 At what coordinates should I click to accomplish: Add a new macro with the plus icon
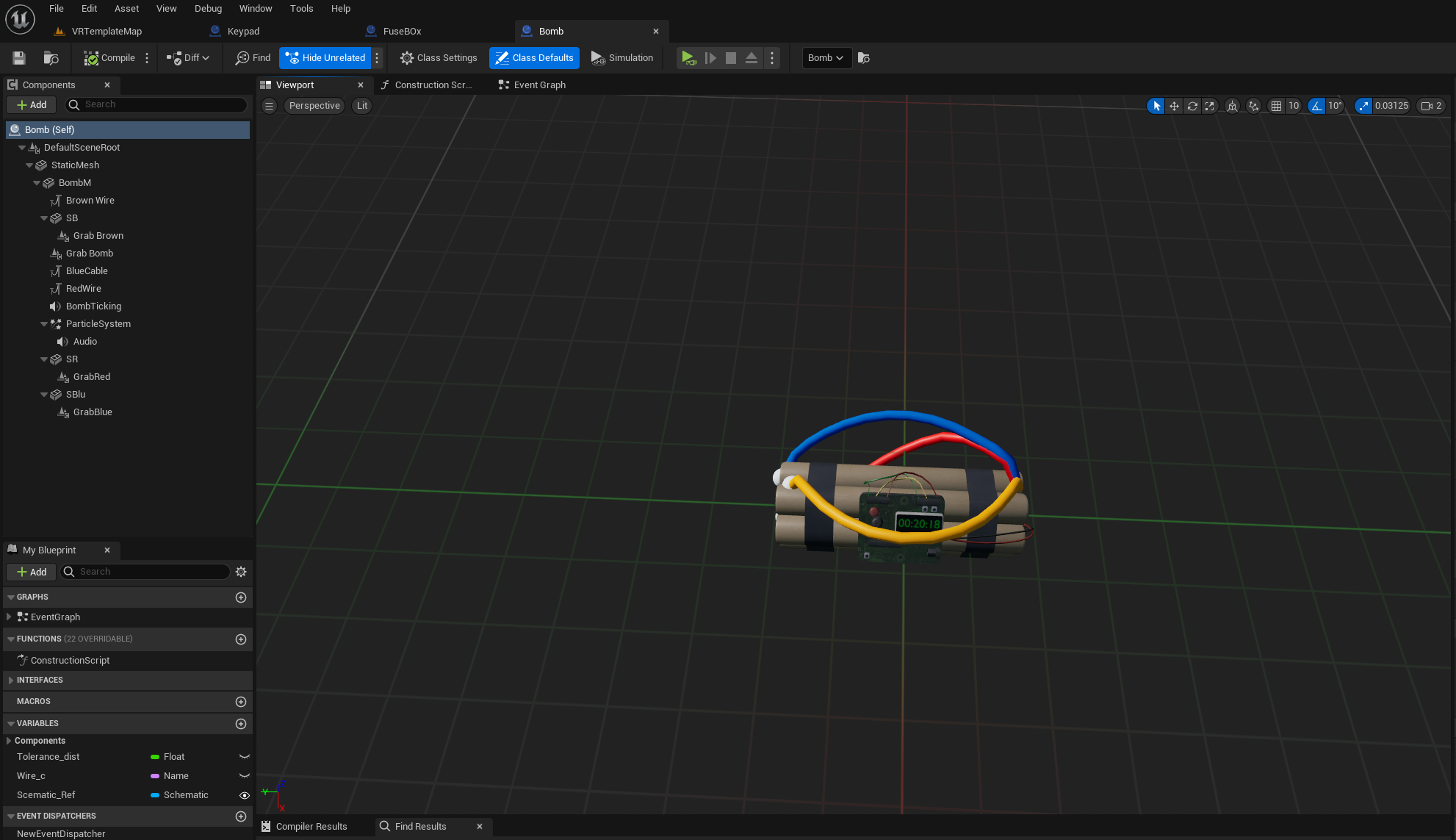[x=240, y=702]
